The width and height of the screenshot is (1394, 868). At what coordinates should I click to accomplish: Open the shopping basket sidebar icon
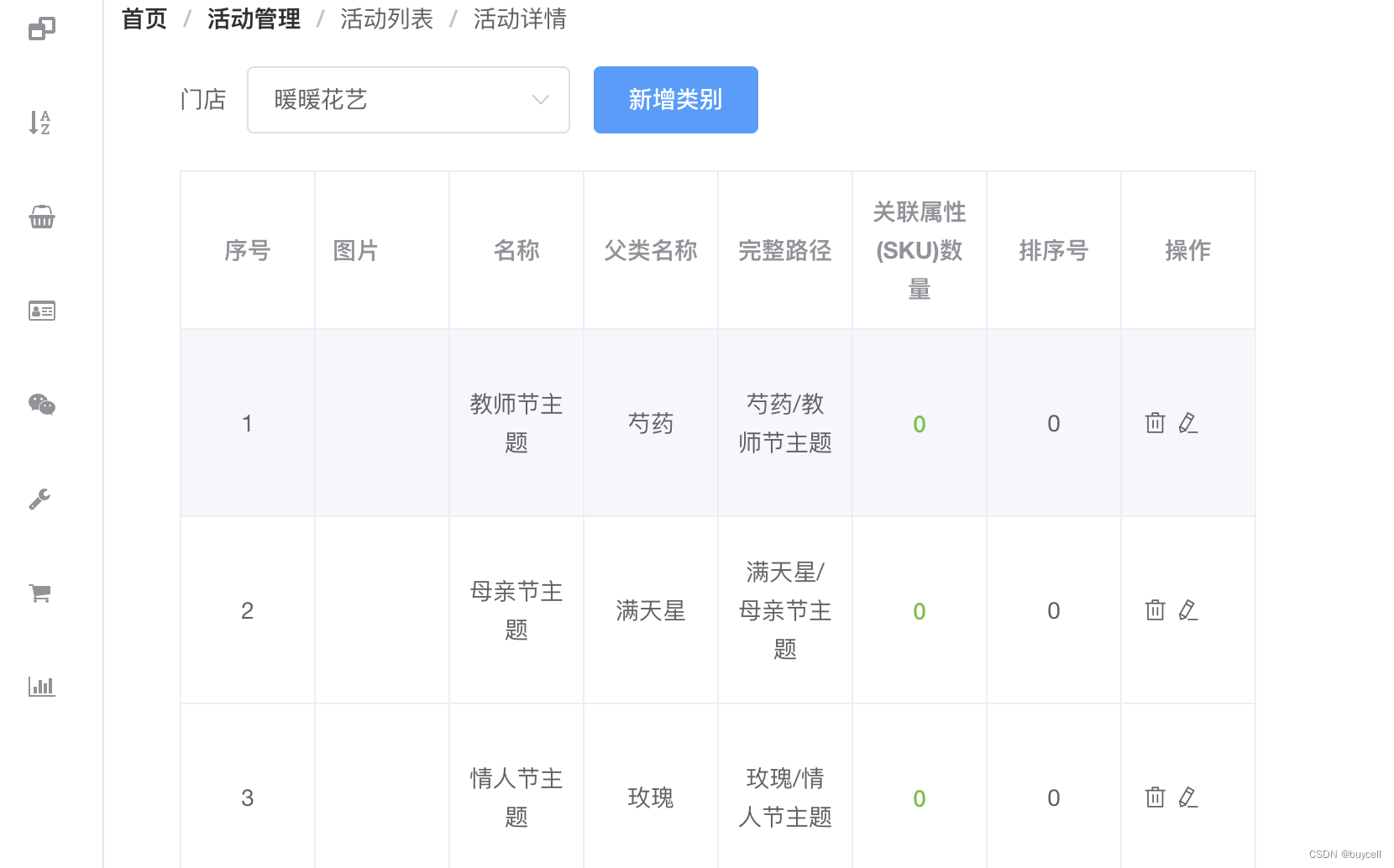(42, 217)
